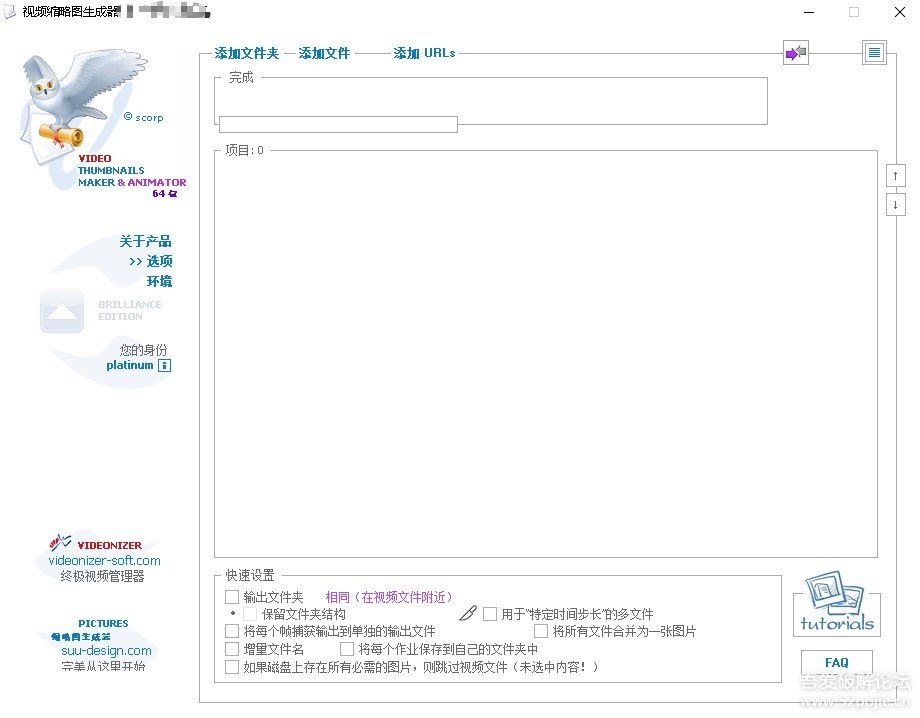Click 添加文件夹 to add a folder

246,53
